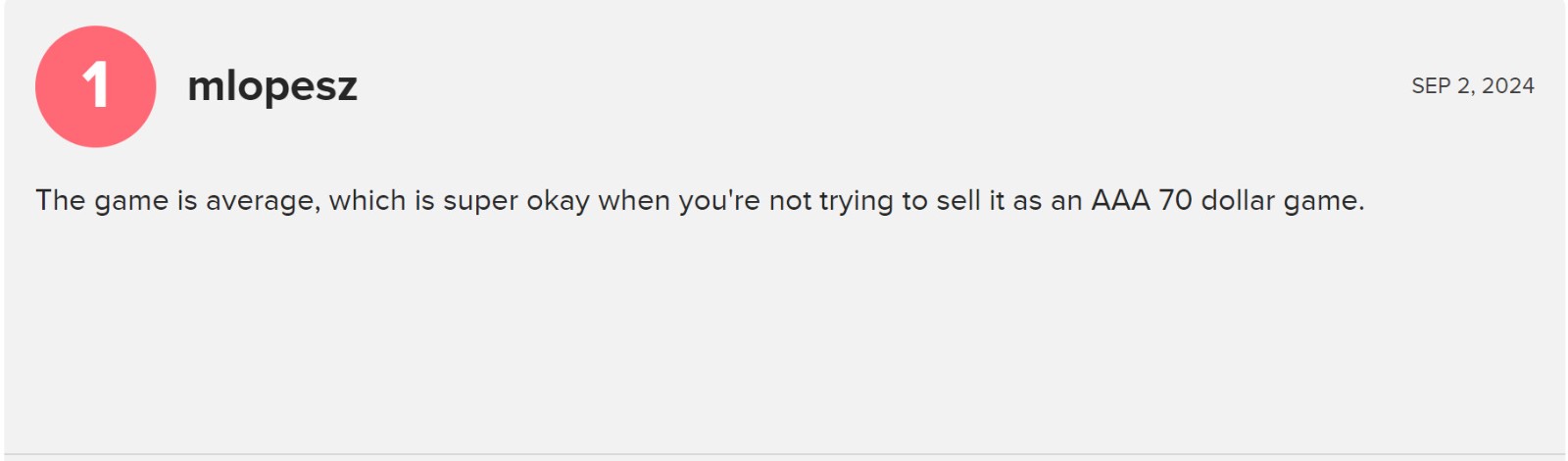Click the words "super okay" in the review

(516, 201)
